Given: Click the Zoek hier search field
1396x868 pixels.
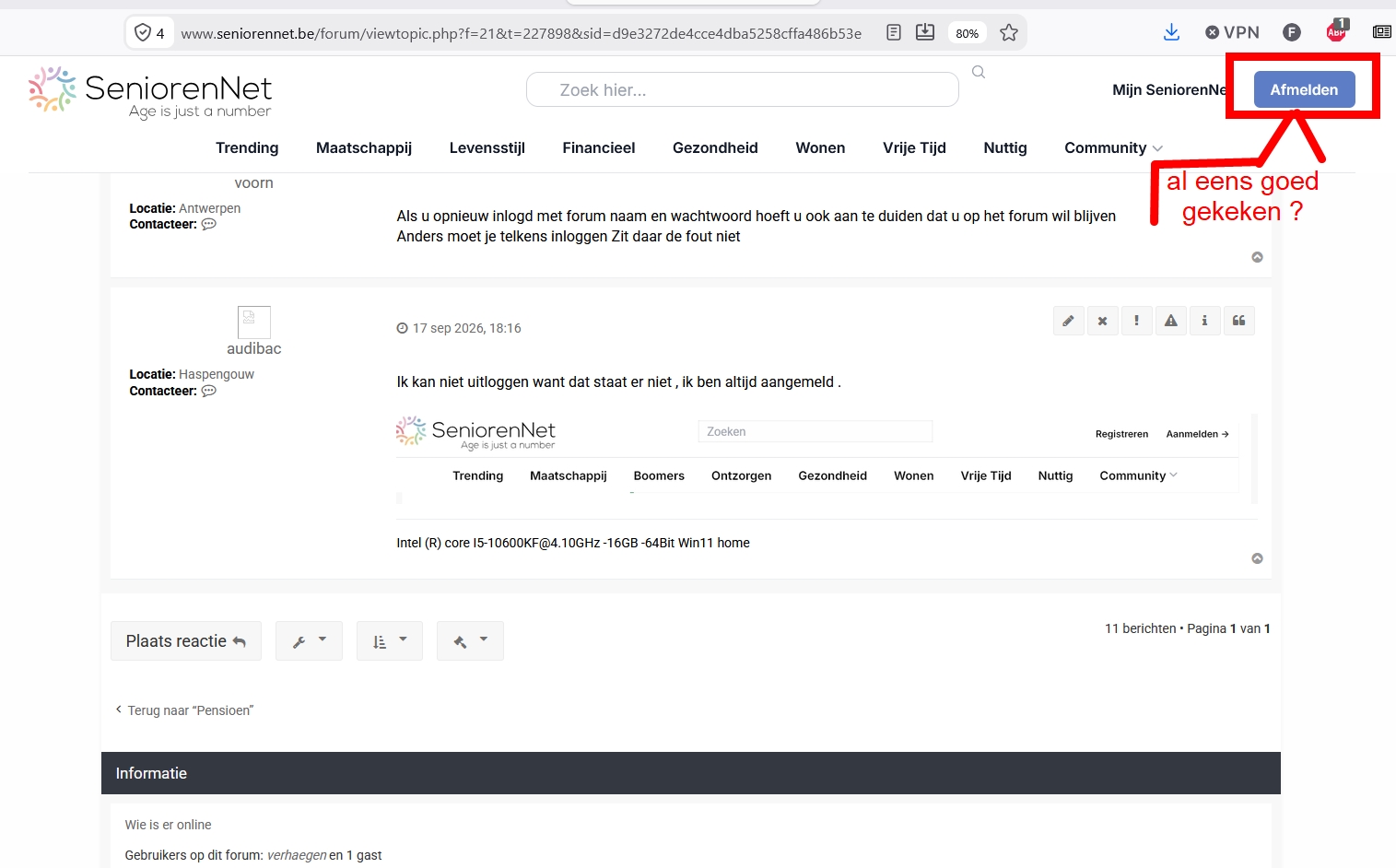Looking at the screenshot, I should click(743, 89).
